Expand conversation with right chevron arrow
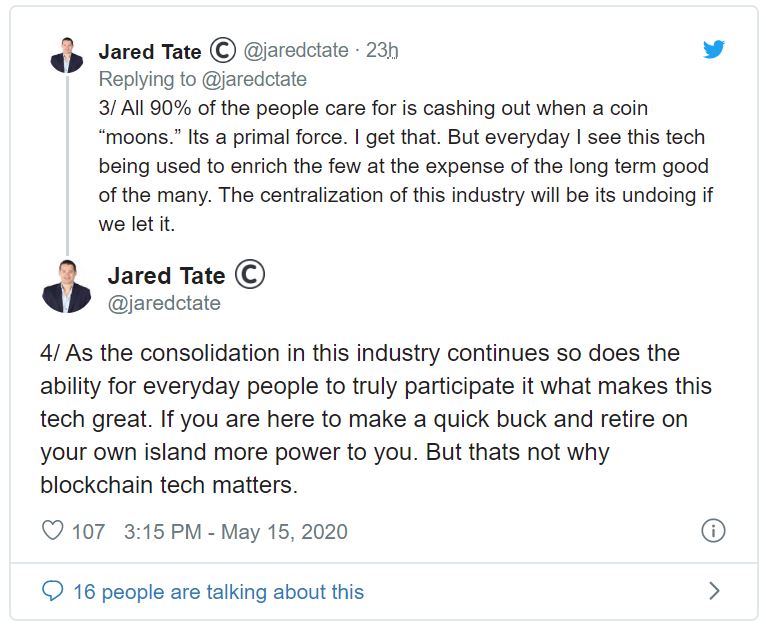The image size is (766, 633). click(x=714, y=591)
